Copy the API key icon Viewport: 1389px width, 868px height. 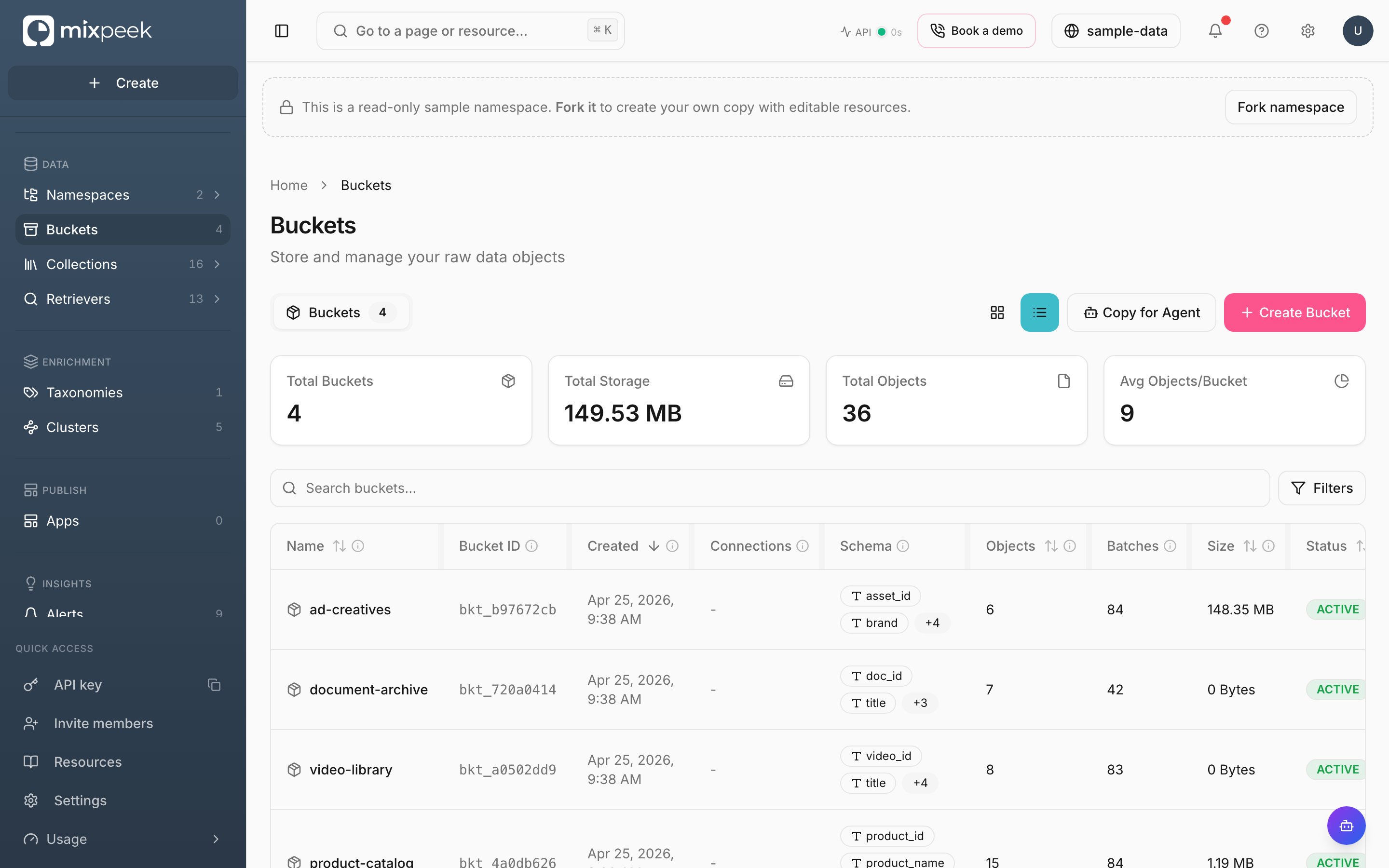214,685
